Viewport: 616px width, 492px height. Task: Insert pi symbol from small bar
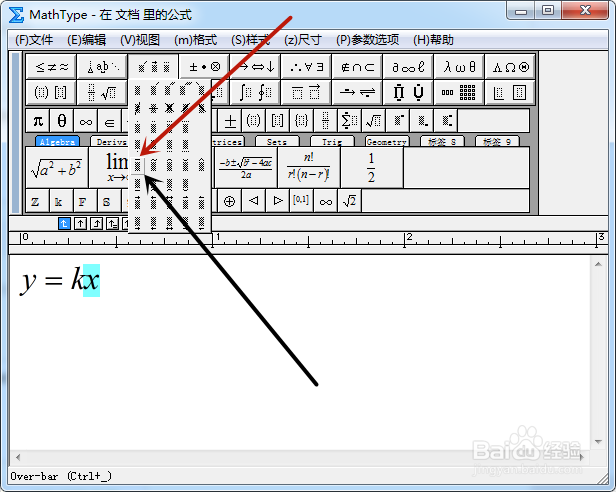38,121
